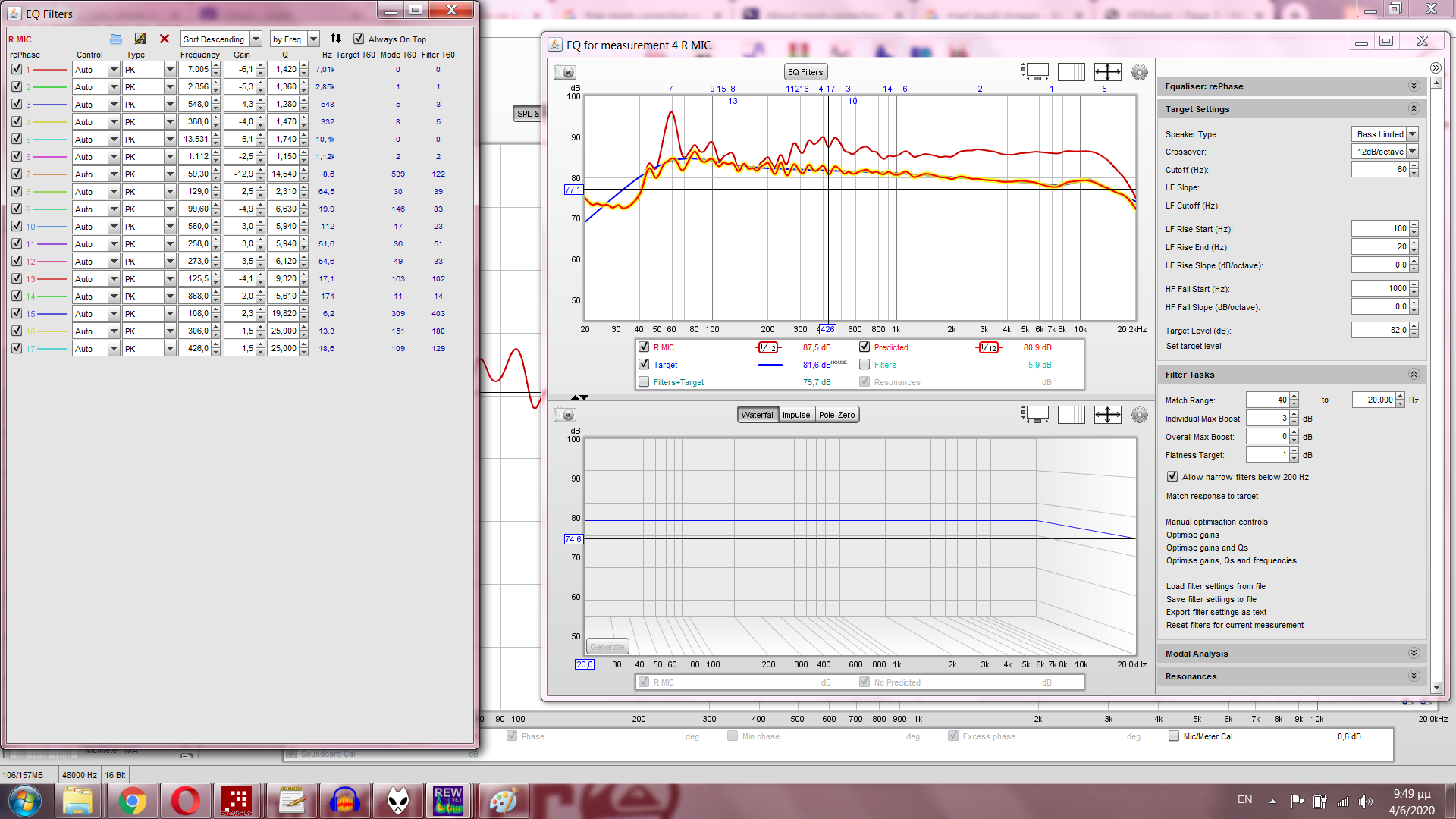1456x819 pixels.
Task: Click the sort filters up-down arrows icon
Action: pos(336,39)
